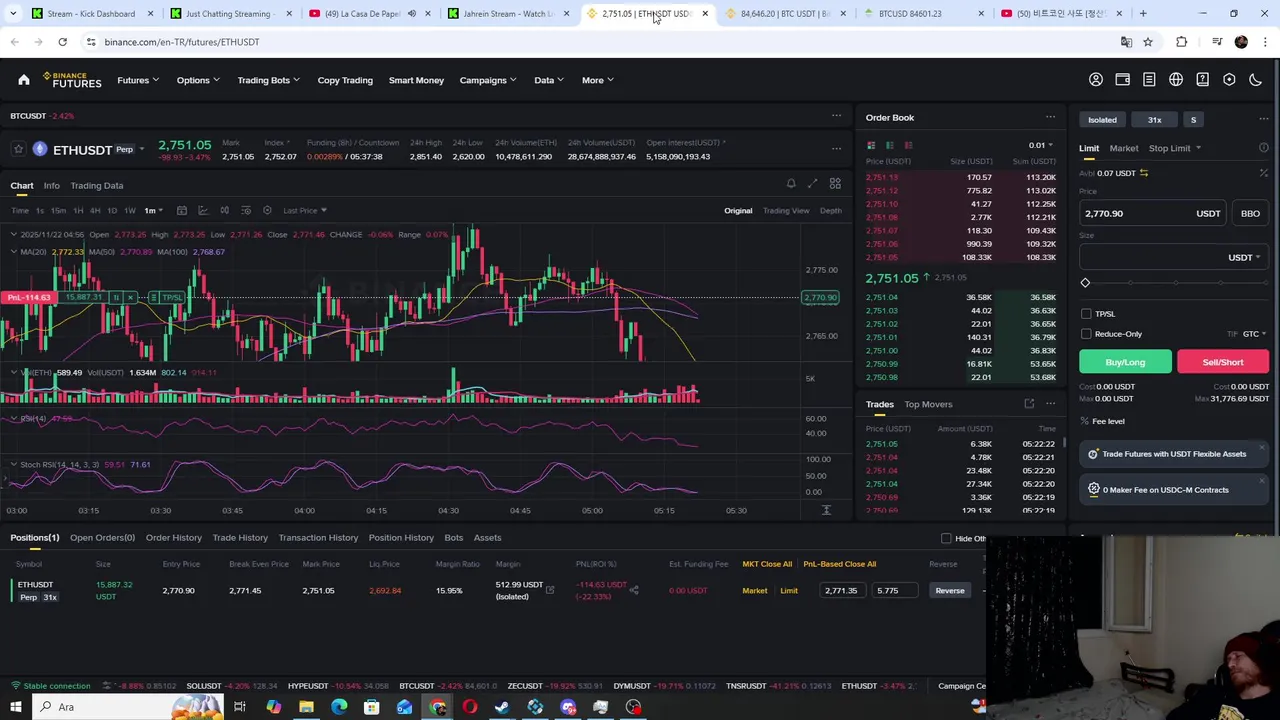Edit position margin icon
This screenshot has width=1280, height=720.
549,590
